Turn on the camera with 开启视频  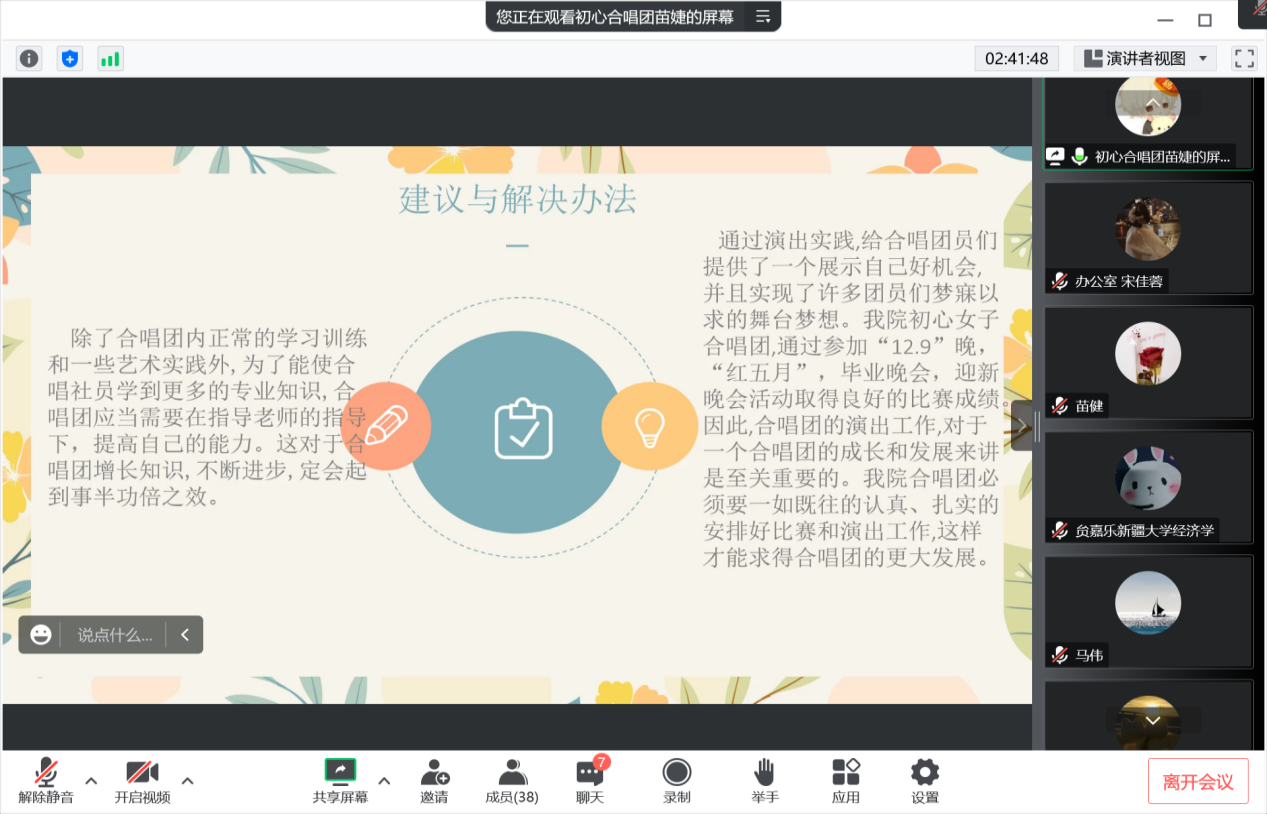click(142, 781)
